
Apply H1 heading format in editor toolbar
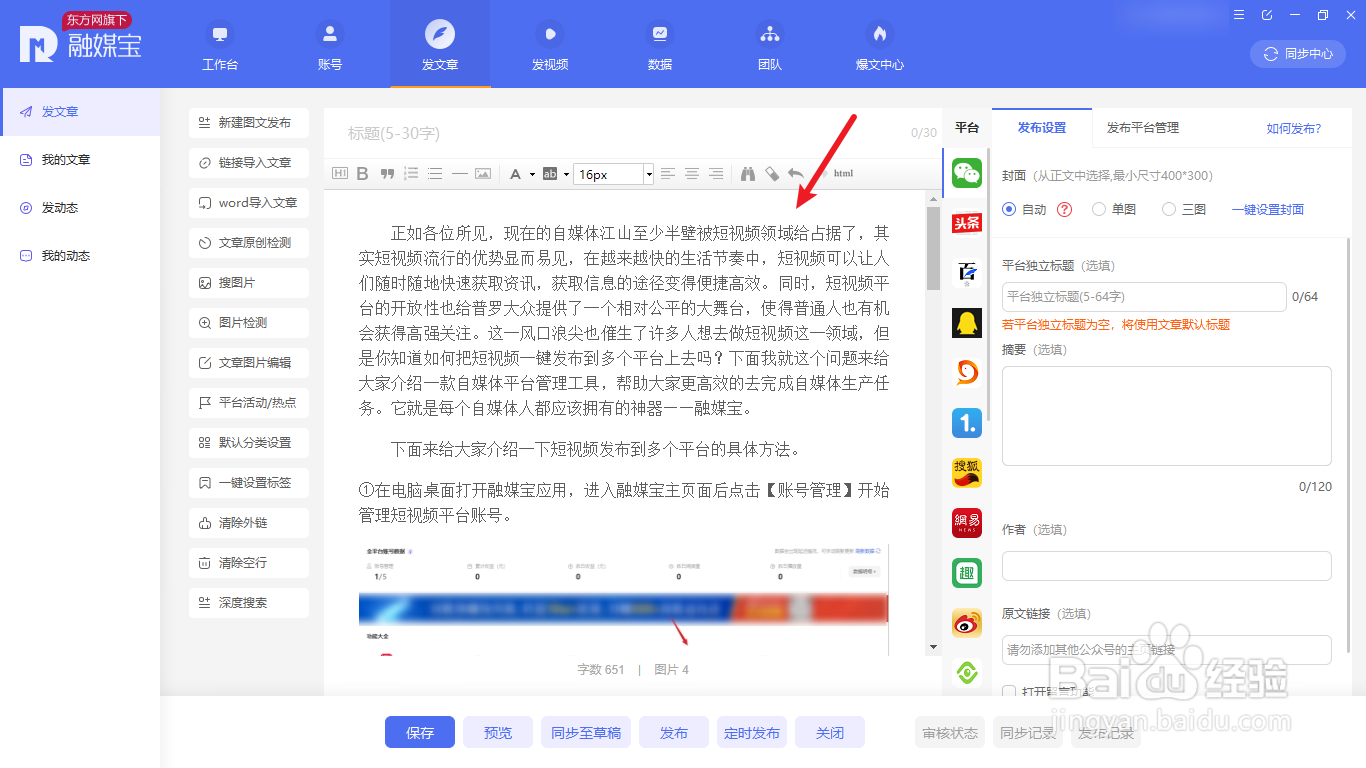339,174
